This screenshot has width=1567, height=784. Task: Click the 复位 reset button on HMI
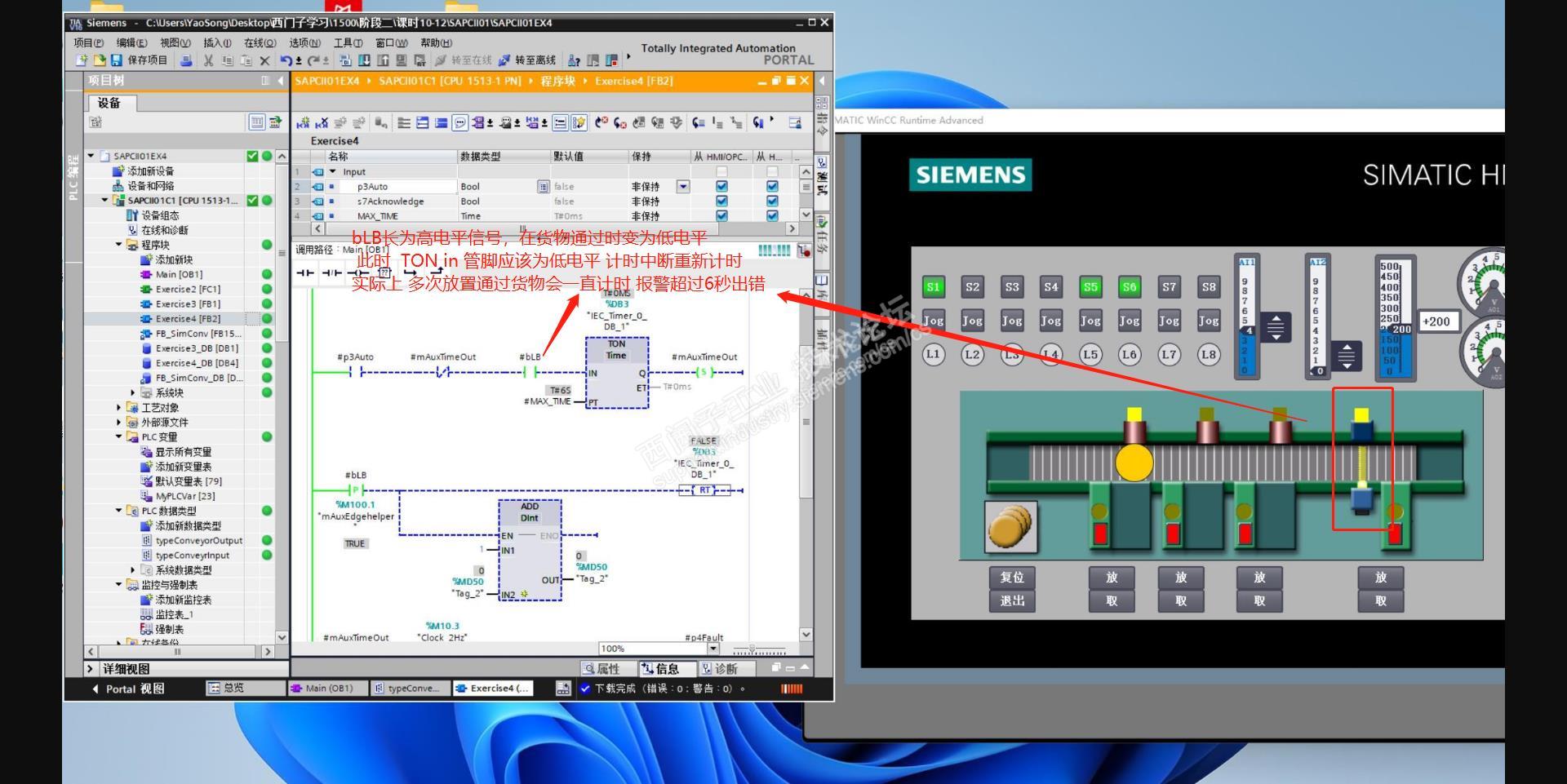click(x=1012, y=578)
